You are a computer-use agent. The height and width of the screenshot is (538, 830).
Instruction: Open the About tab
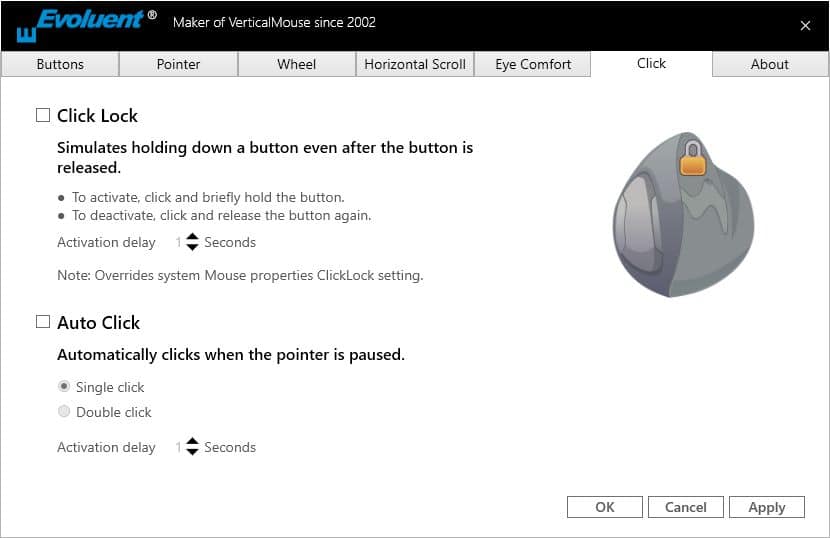[x=770, y=64]
